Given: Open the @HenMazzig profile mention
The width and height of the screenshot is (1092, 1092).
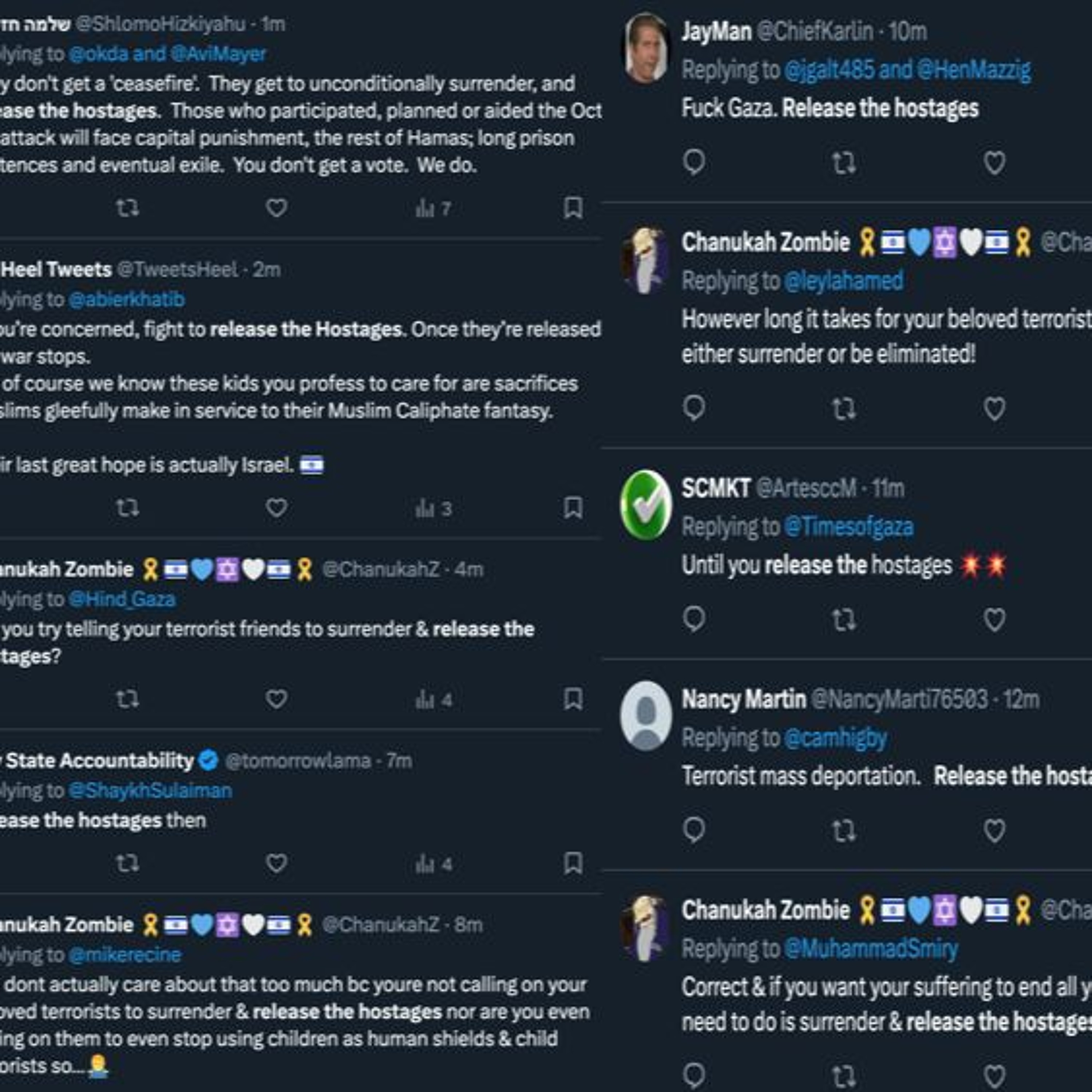Looking at the screenshot, I should (x=973, y=70).
